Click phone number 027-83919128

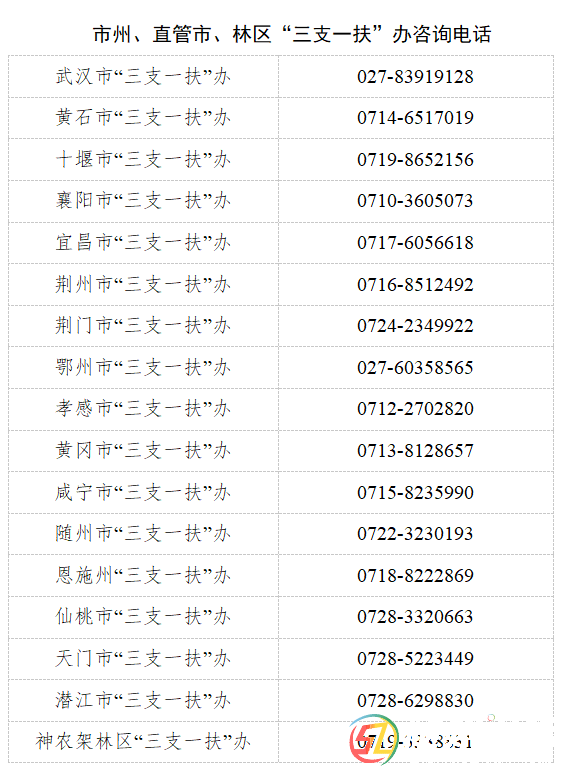tap(415, 76)
